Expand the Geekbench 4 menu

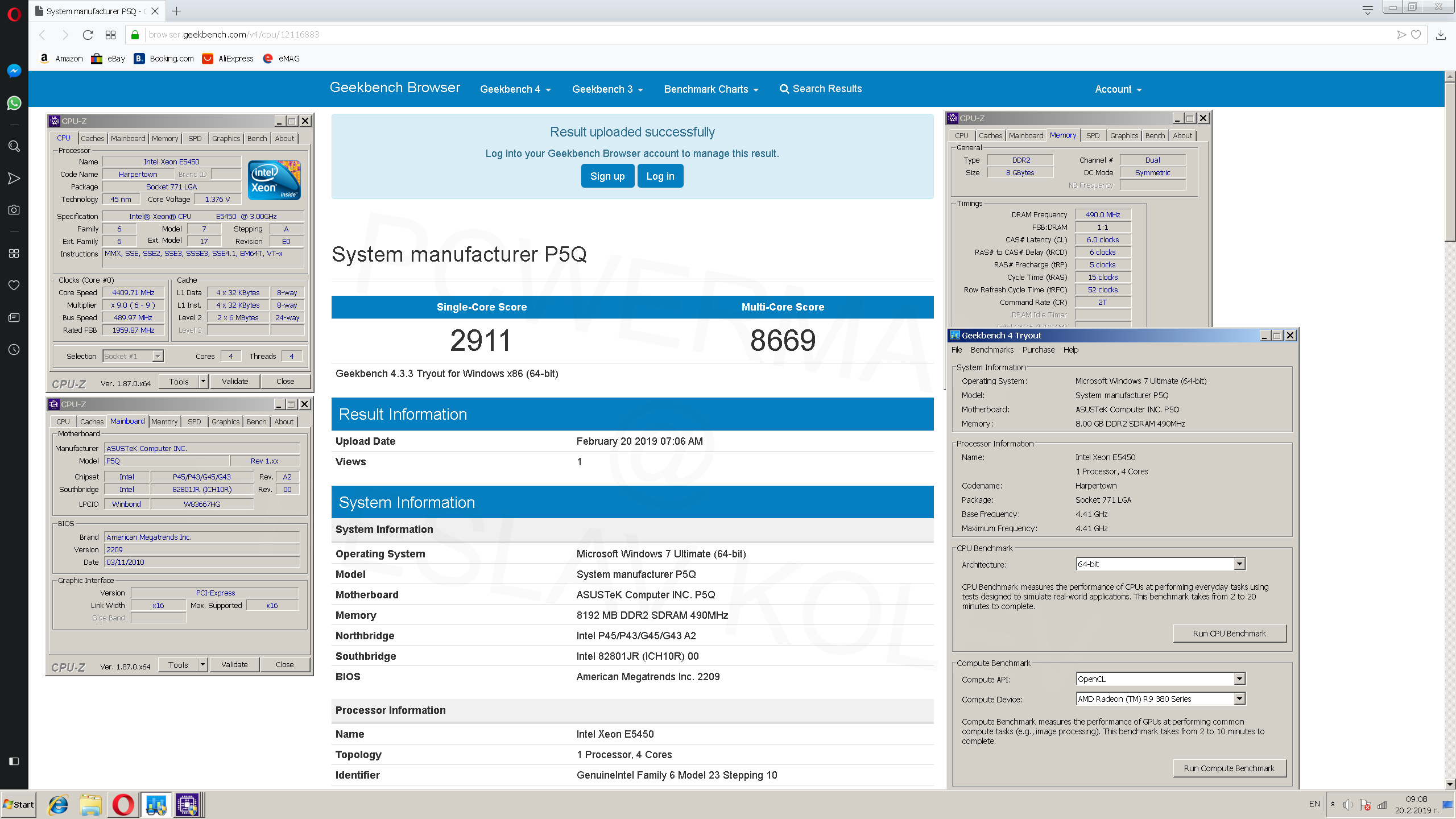(x=515, y=89)
